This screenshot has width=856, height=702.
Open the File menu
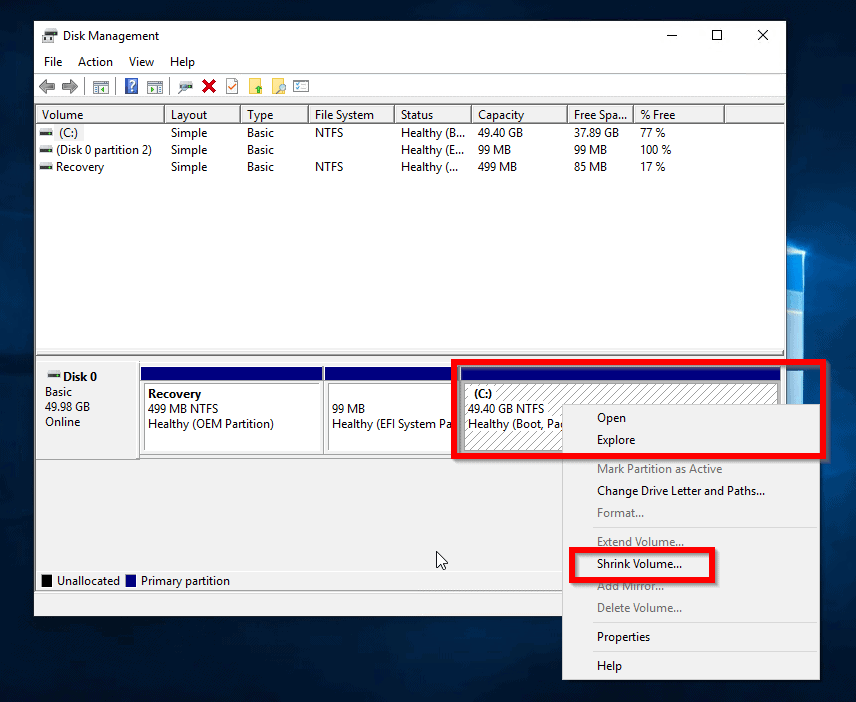(x=53, y=62)
